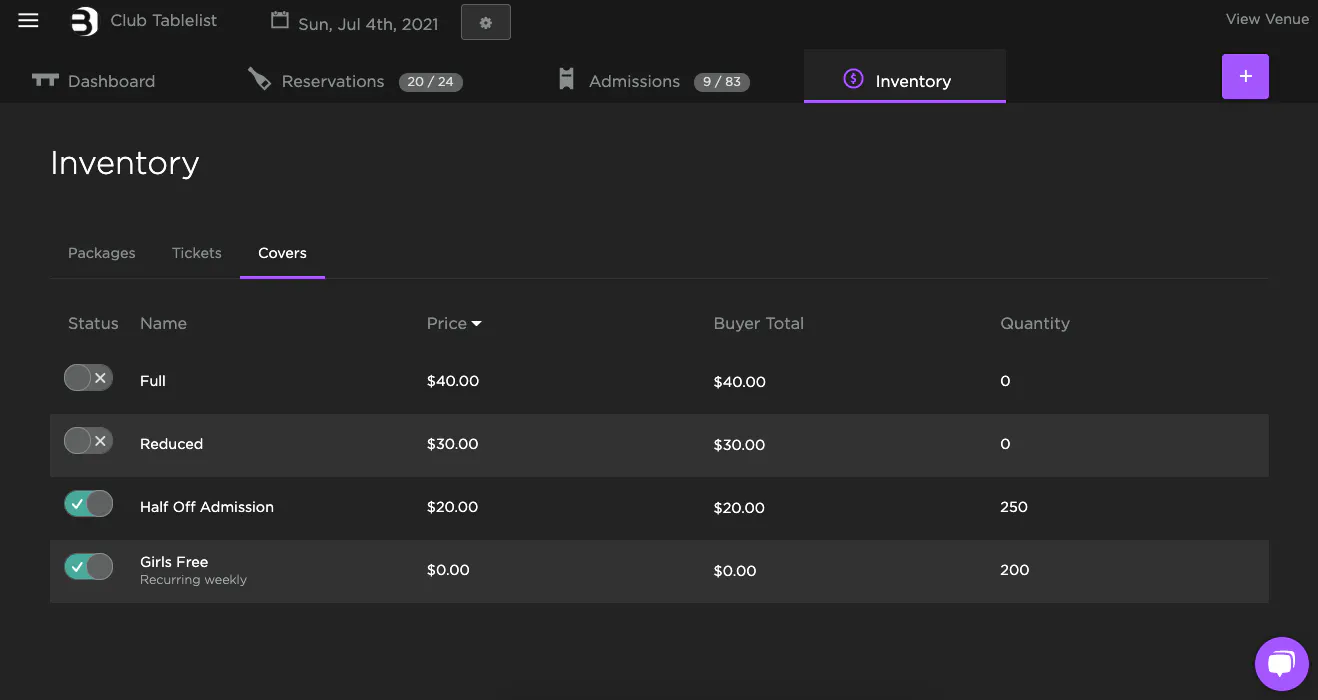This screenshot has width=1318, height=700.
Task: Click the calendar icon beside the date
Action: tap(280, 21)
